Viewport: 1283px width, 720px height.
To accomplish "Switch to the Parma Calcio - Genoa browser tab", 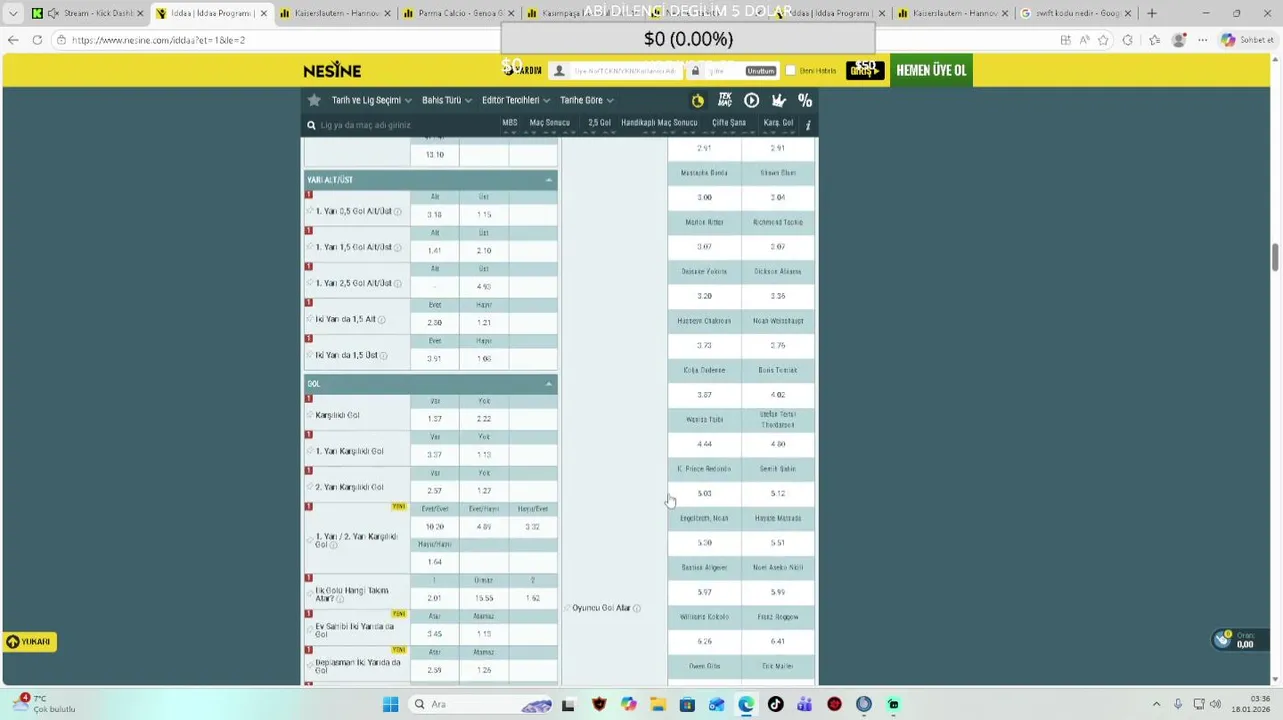I will coord(457,13).
